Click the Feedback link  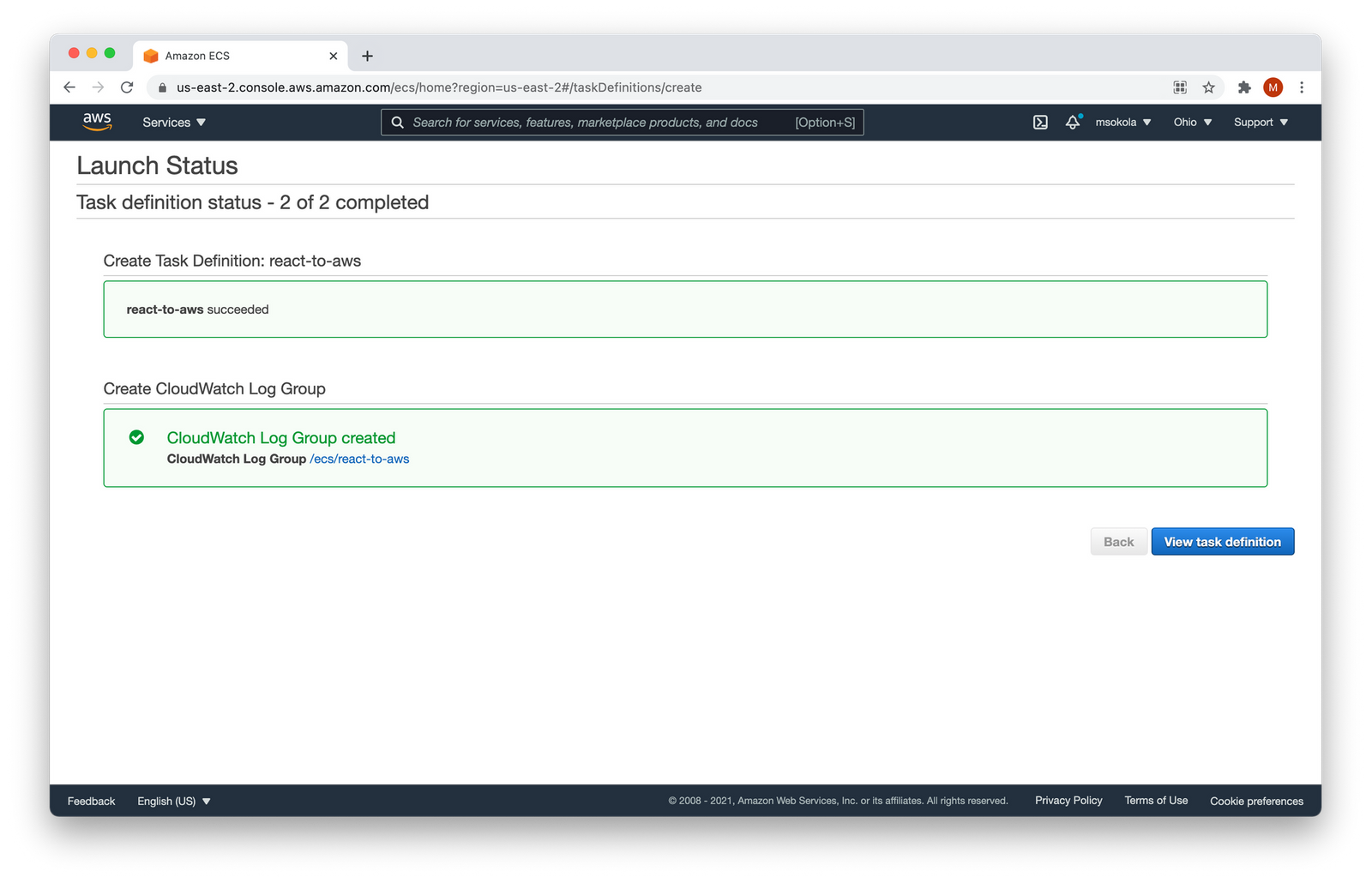90,801
